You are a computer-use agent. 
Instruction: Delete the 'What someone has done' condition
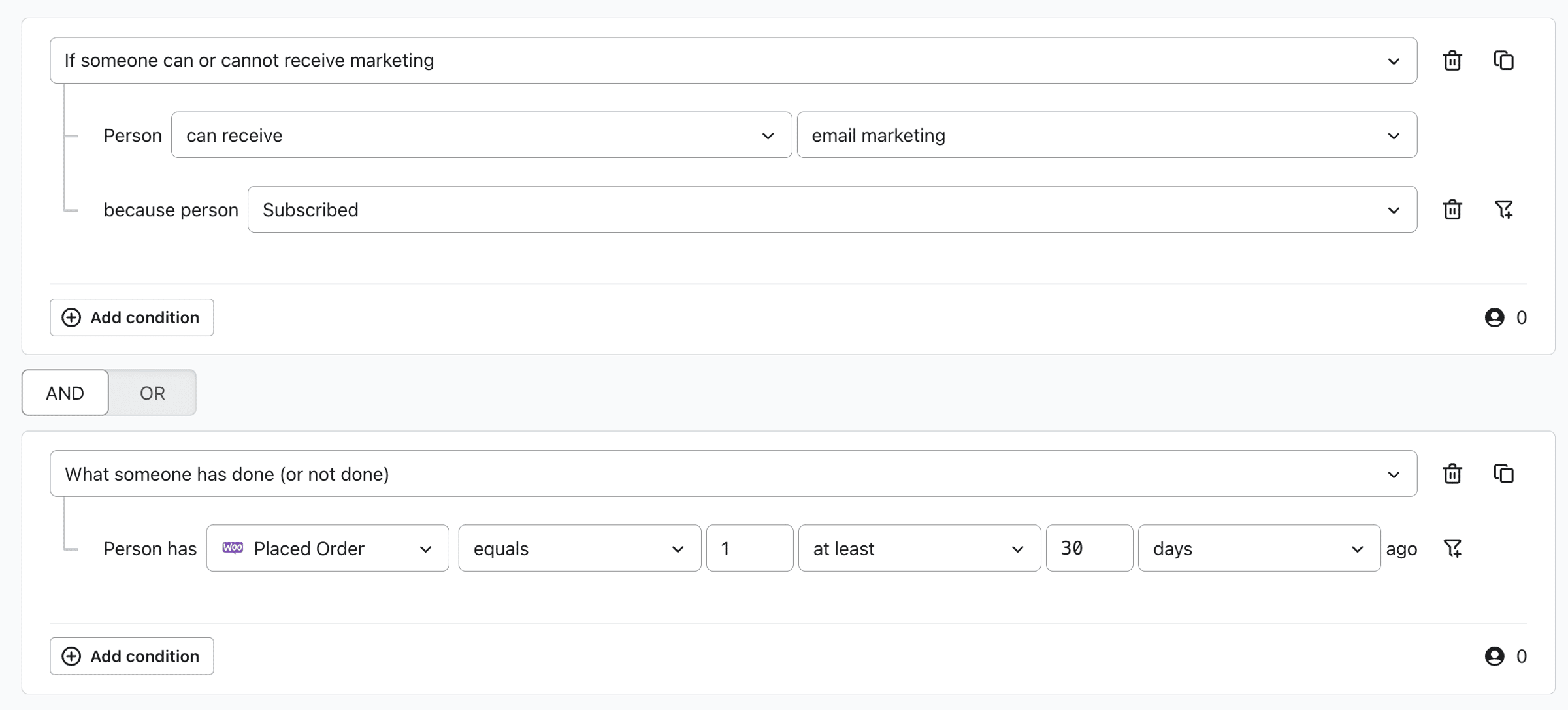1452,474
